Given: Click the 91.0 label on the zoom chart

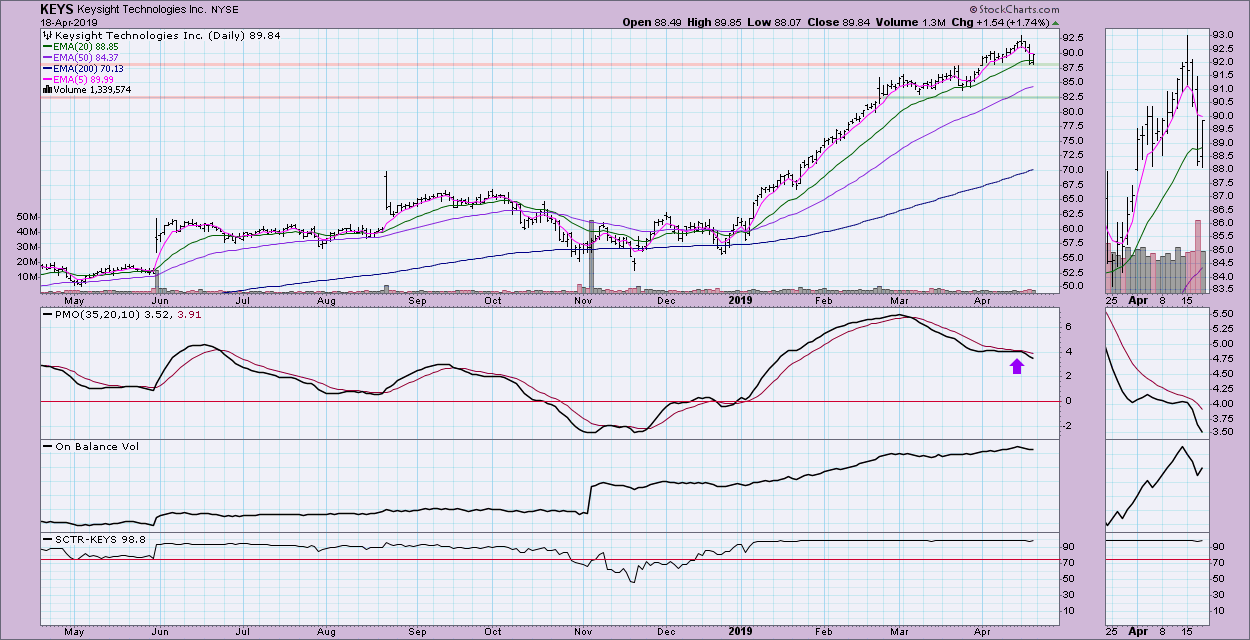Looking at the screenshot, I should tap(1223, 89).
